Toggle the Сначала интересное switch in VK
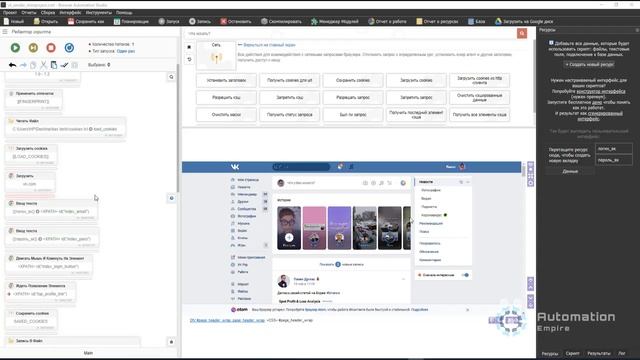The height and width of the screenshot is (360, 640). pos(465,275)
